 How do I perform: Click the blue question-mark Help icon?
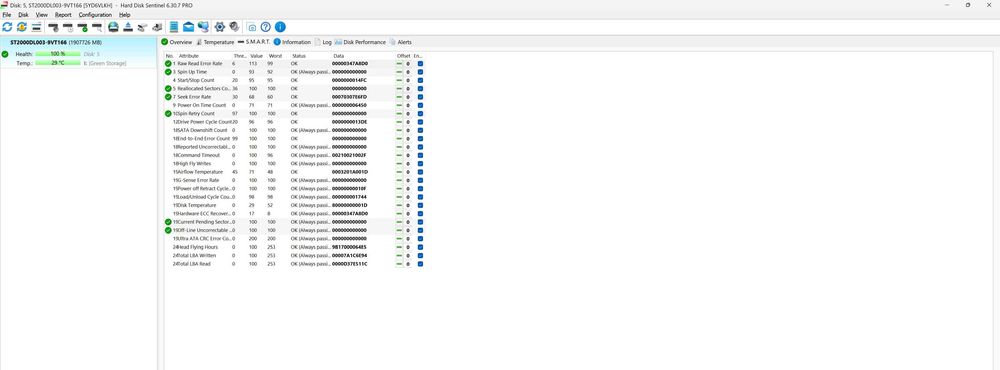coord(266,27)
